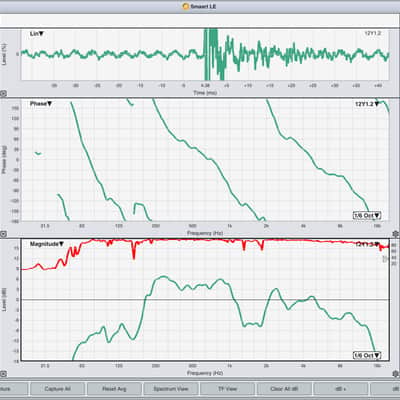The width and height of the screenshot is (400, 400).
Task: Click the Reset Avg button
Action: (114, 389)
